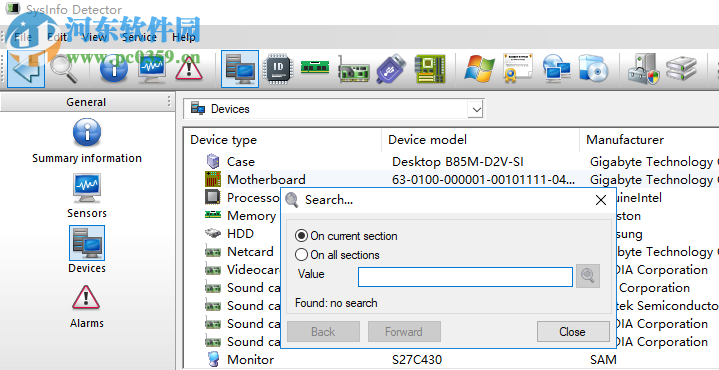Click the Value search input field
This screenshot has width=719, height=370.
(x=465, y=277)
